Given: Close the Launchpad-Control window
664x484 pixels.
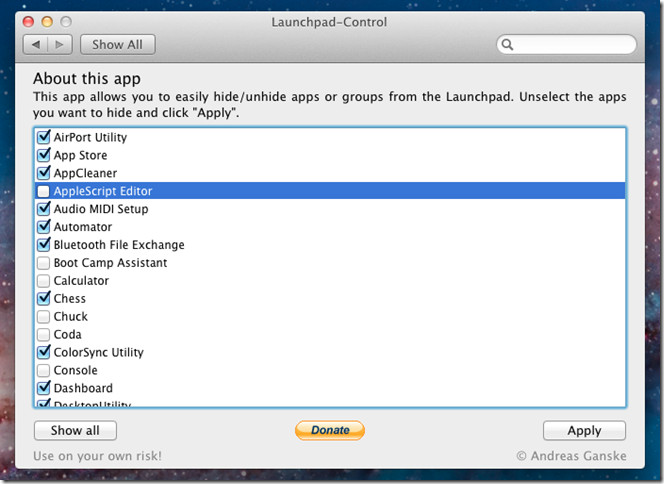Looking at the screenshot, I should 28,22.
